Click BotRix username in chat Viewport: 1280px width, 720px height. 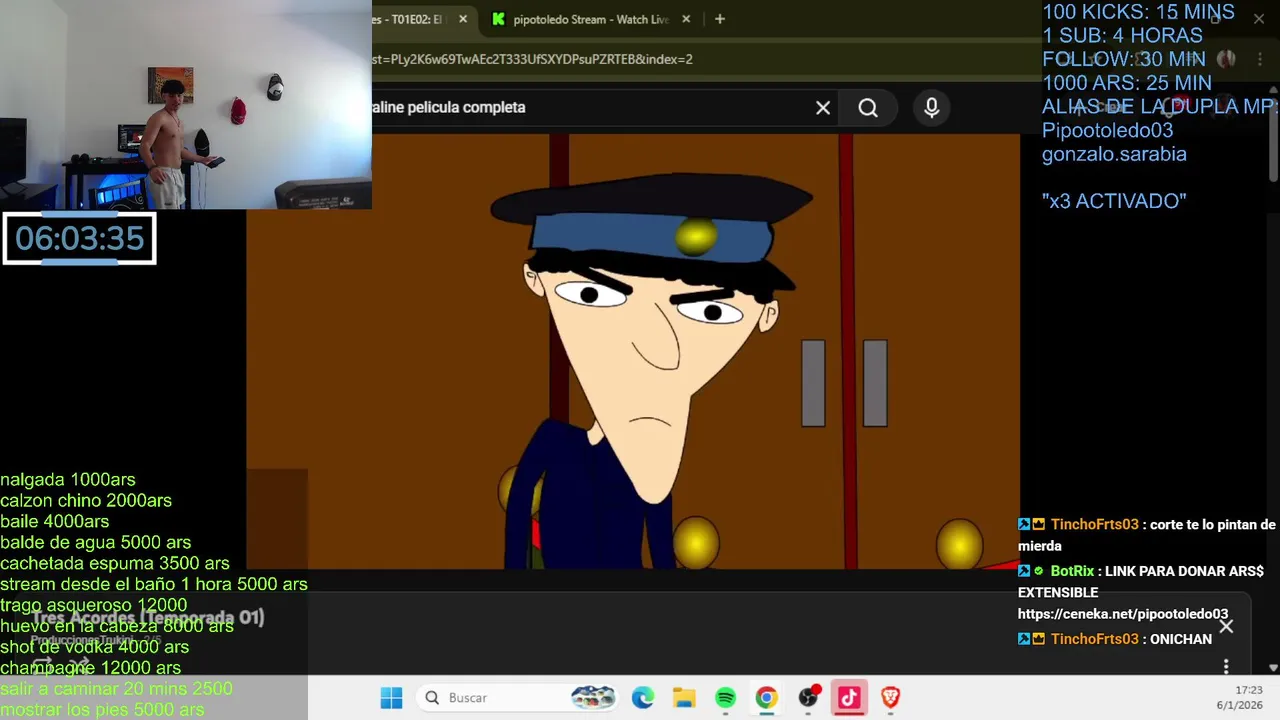tap(1072, 571)
